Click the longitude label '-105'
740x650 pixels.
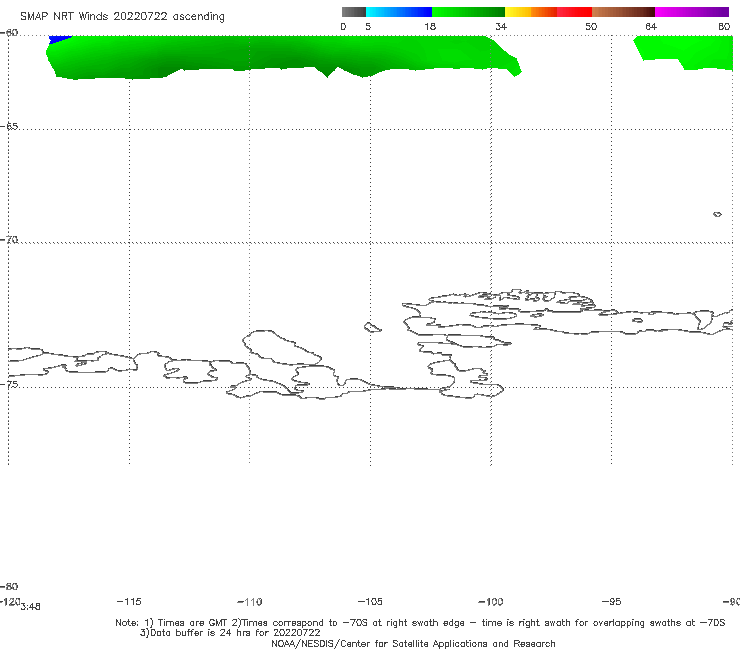pyautogui.click(x=370, y=601)
